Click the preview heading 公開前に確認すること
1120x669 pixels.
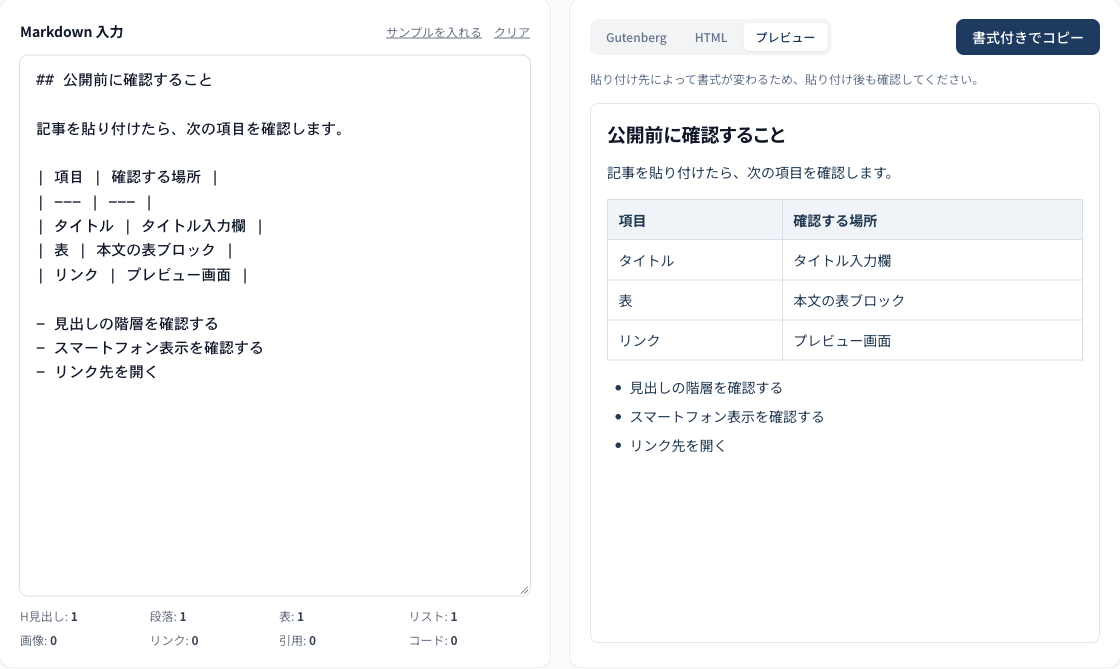pyautogui.click(x=696, y=135)
